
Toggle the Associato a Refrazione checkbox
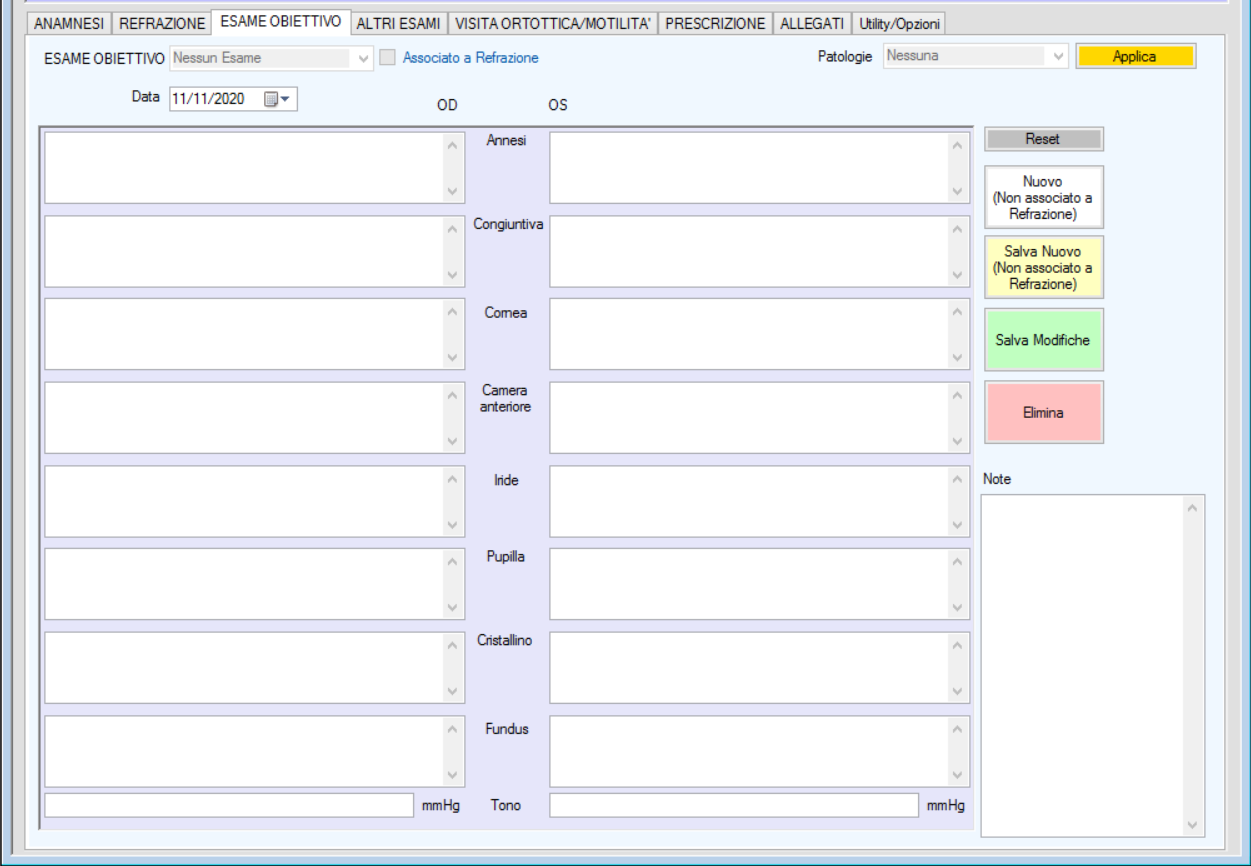point(387,58)
